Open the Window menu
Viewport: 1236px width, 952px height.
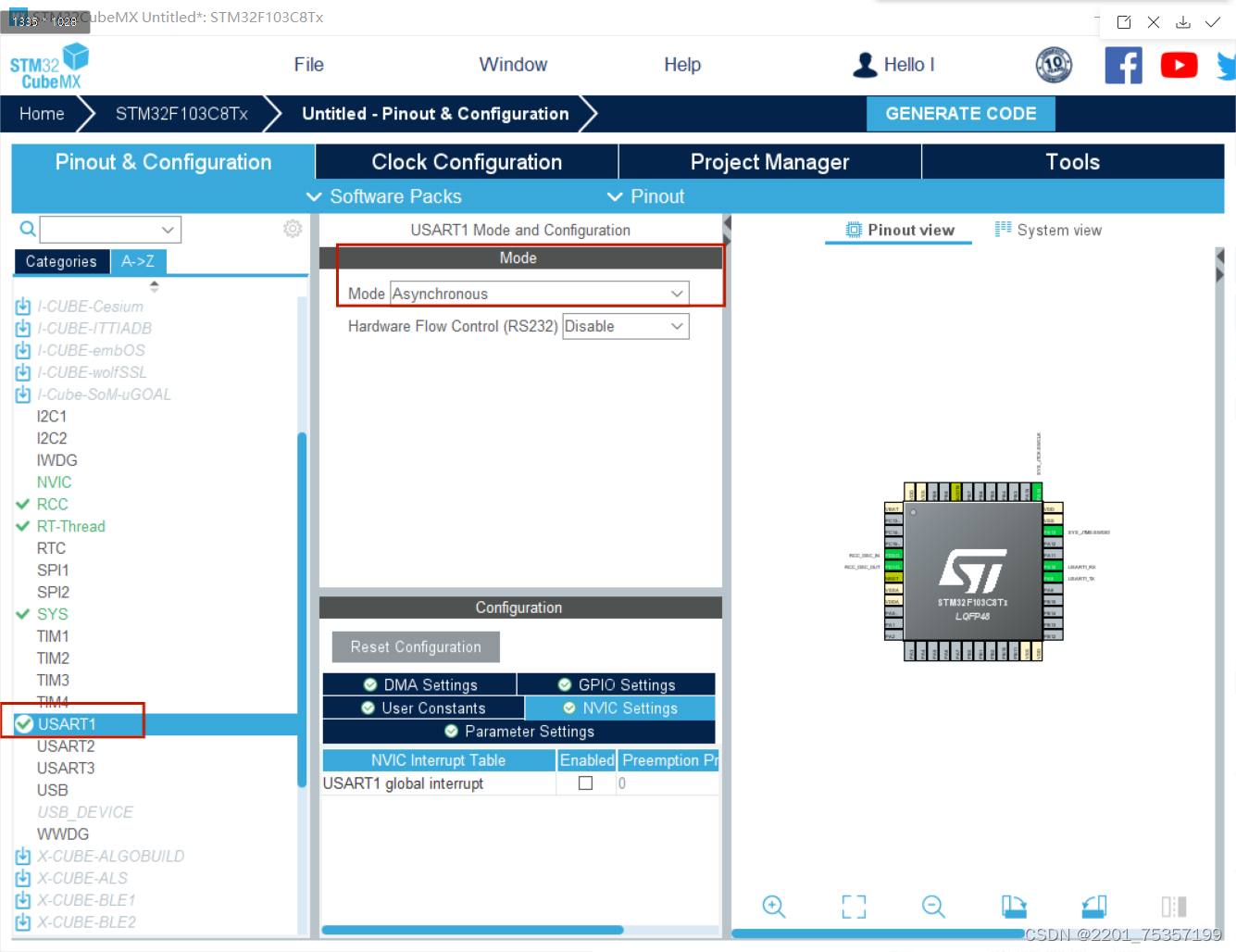pyautogui.click(x=513, y=65)
